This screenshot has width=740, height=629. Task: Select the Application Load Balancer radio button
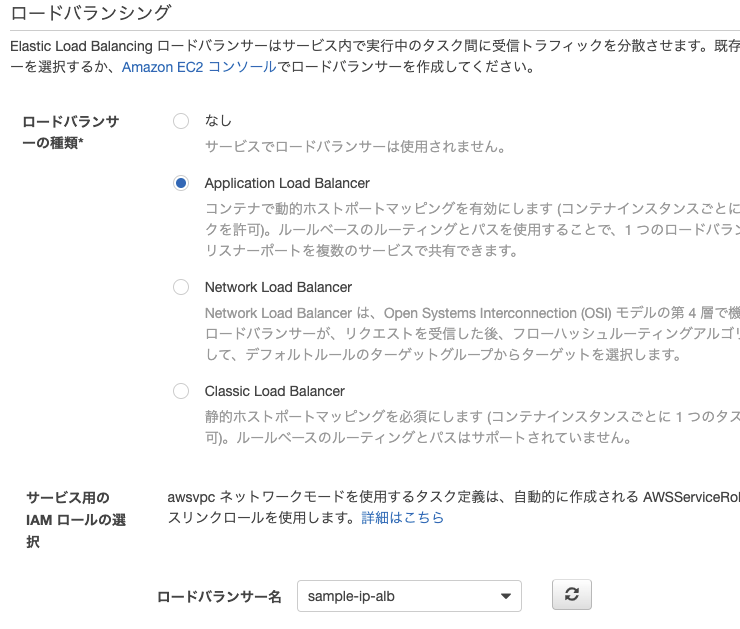coord(181,183)
